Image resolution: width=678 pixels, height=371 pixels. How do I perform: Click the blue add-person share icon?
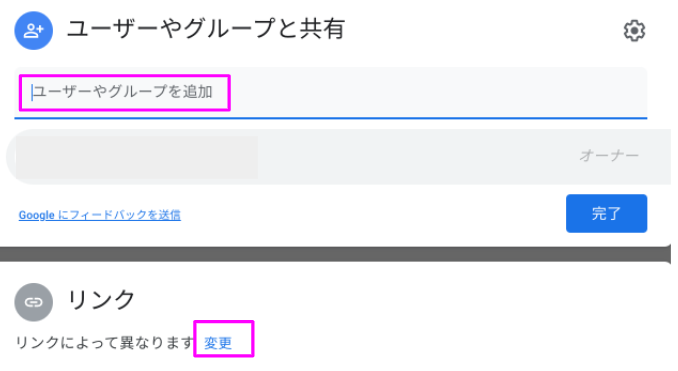coord(34,31)
